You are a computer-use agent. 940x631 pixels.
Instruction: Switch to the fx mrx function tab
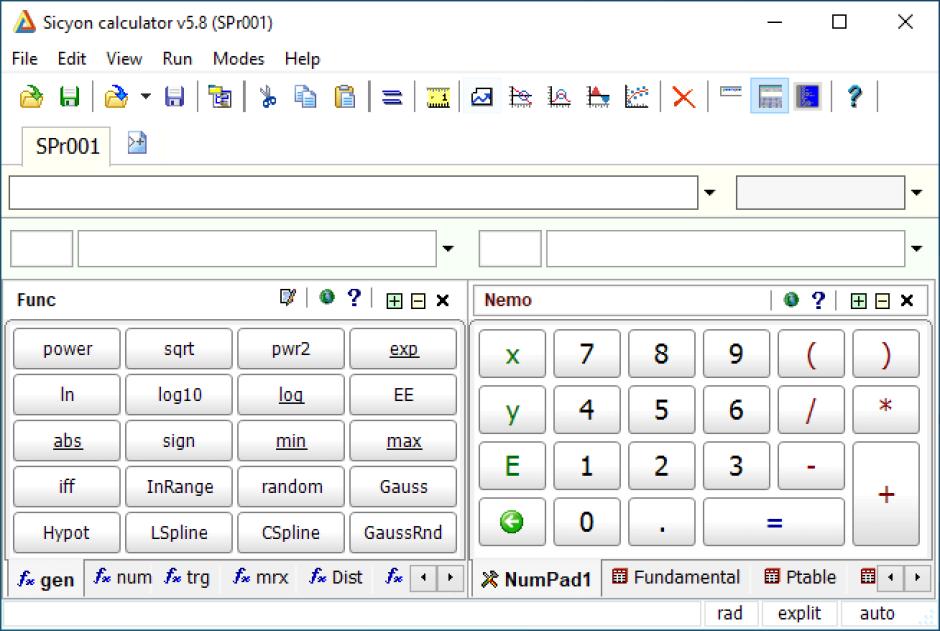pyautogui.click(x=261, y=577)
